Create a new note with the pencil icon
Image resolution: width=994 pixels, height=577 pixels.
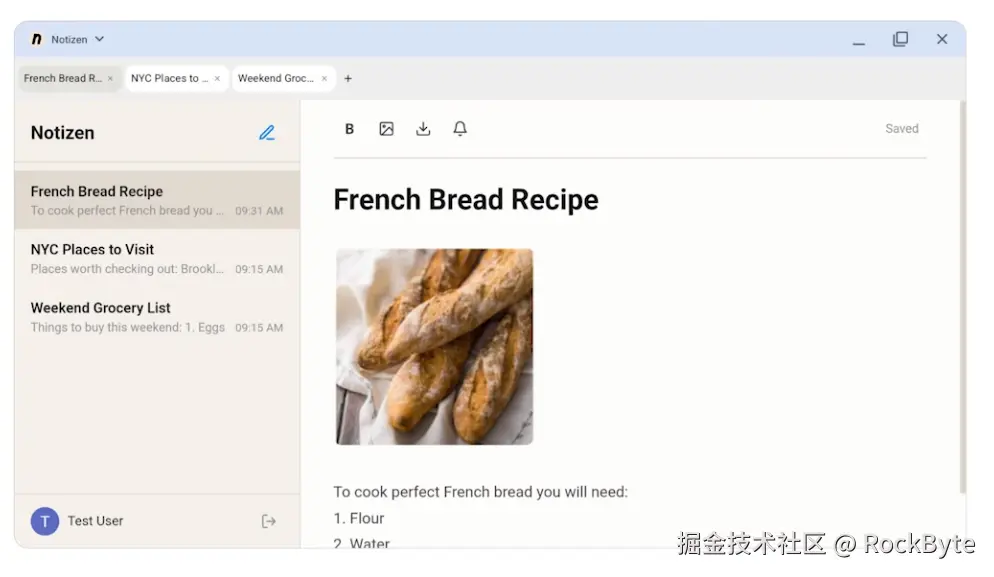[x=267, y=133]
